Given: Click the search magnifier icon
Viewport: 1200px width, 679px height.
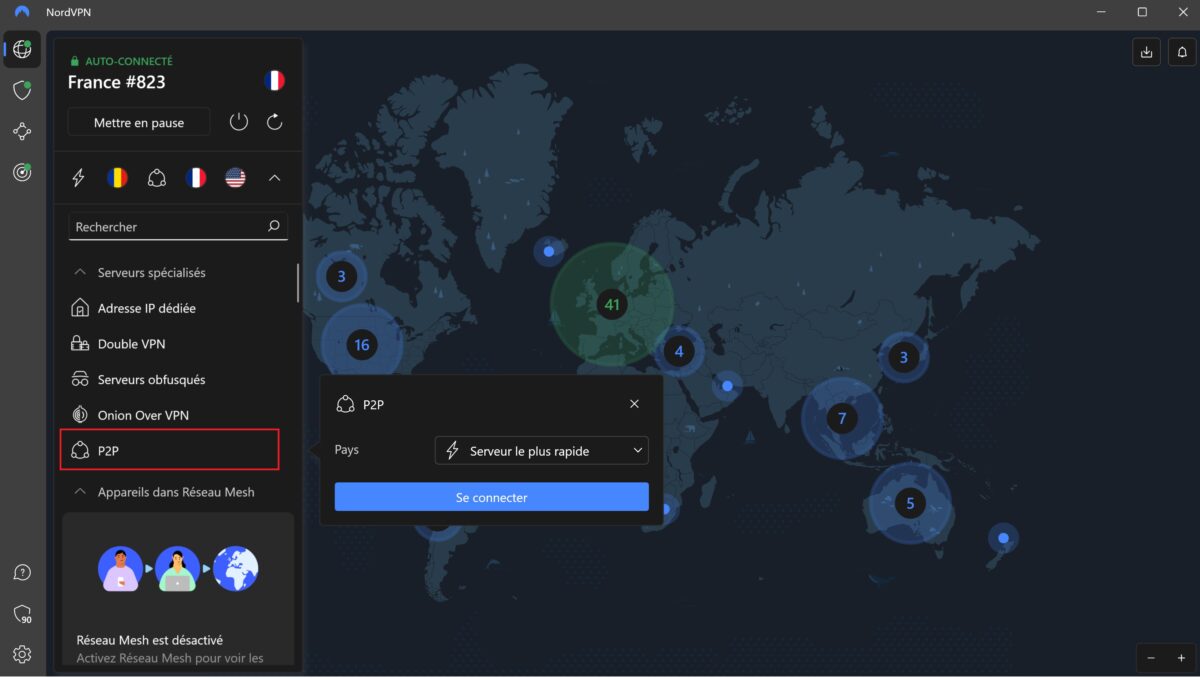Looking at the screenshot, I should (274, 226).
